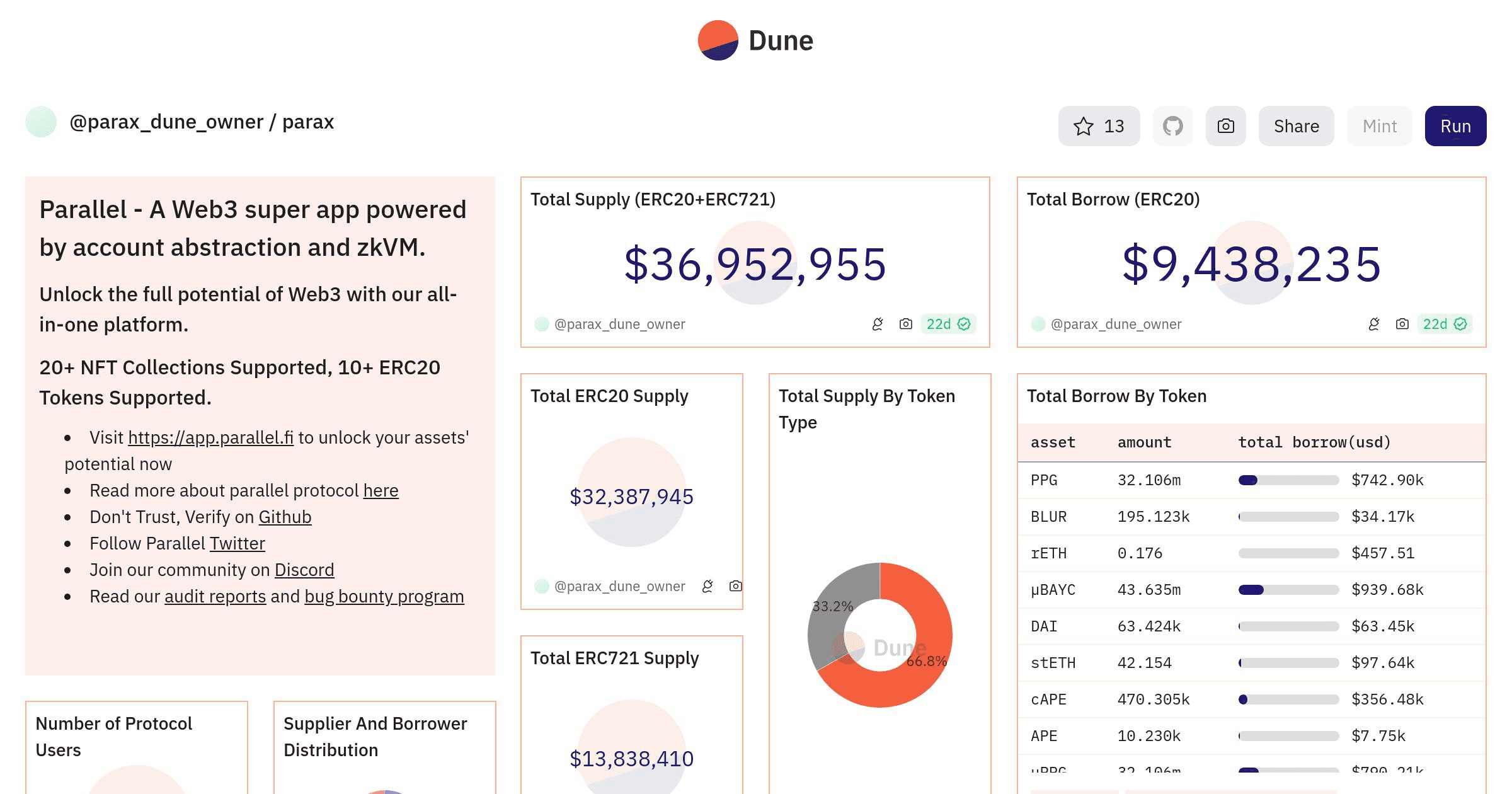Screen dimensions: 1512x794
Task: Open the Discord community link
Action: (x=304, y=570)
